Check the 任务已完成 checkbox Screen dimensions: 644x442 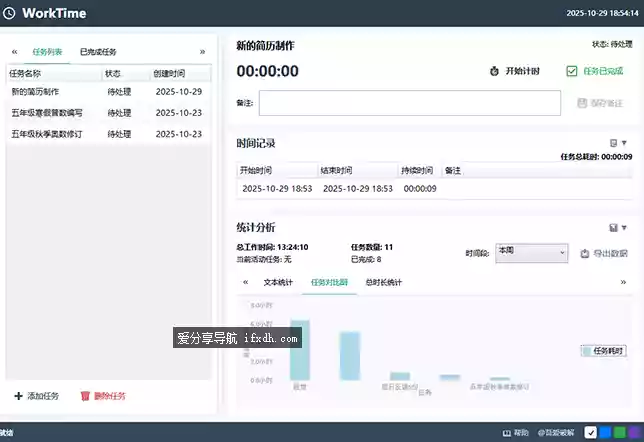coord(572,71)
